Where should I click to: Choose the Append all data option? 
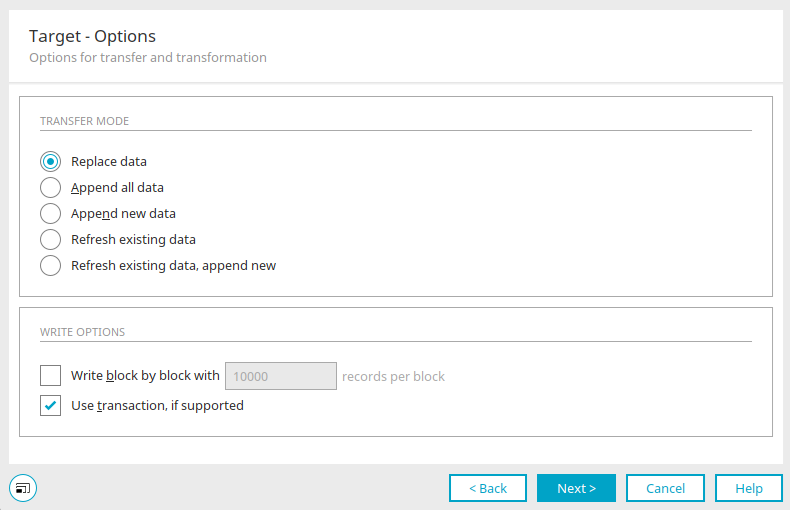click(x=50, y=187)
